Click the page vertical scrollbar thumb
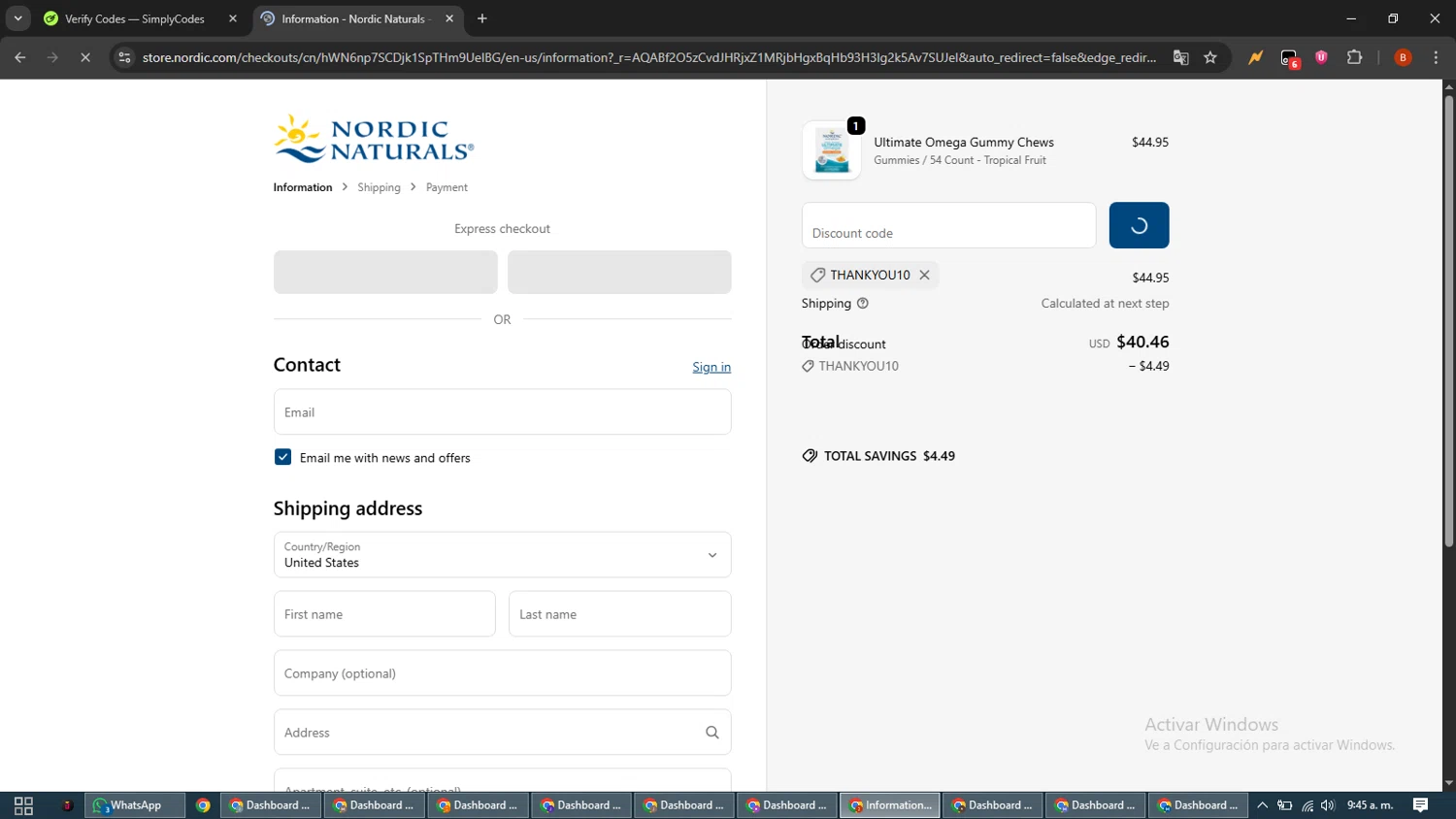 pos(1448,320)
